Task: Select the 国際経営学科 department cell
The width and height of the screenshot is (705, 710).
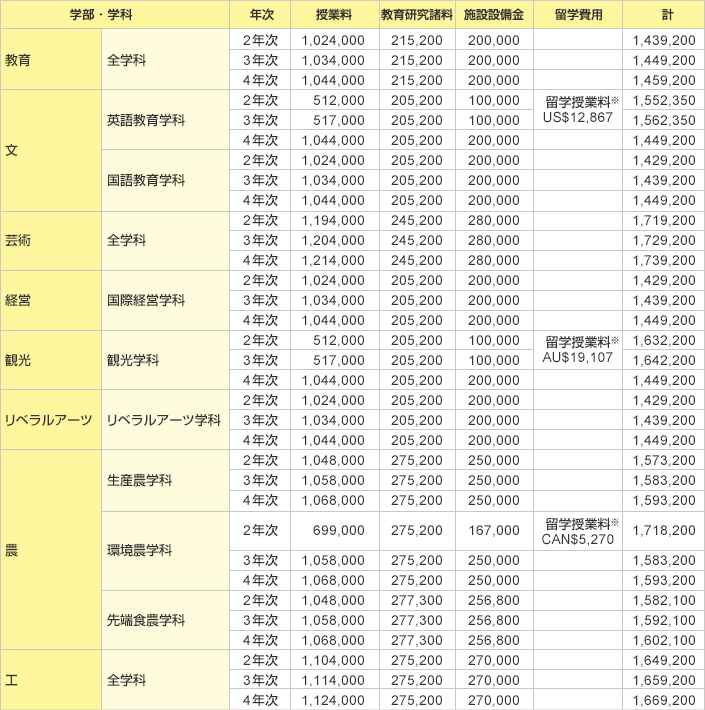Action: [165, 300]
